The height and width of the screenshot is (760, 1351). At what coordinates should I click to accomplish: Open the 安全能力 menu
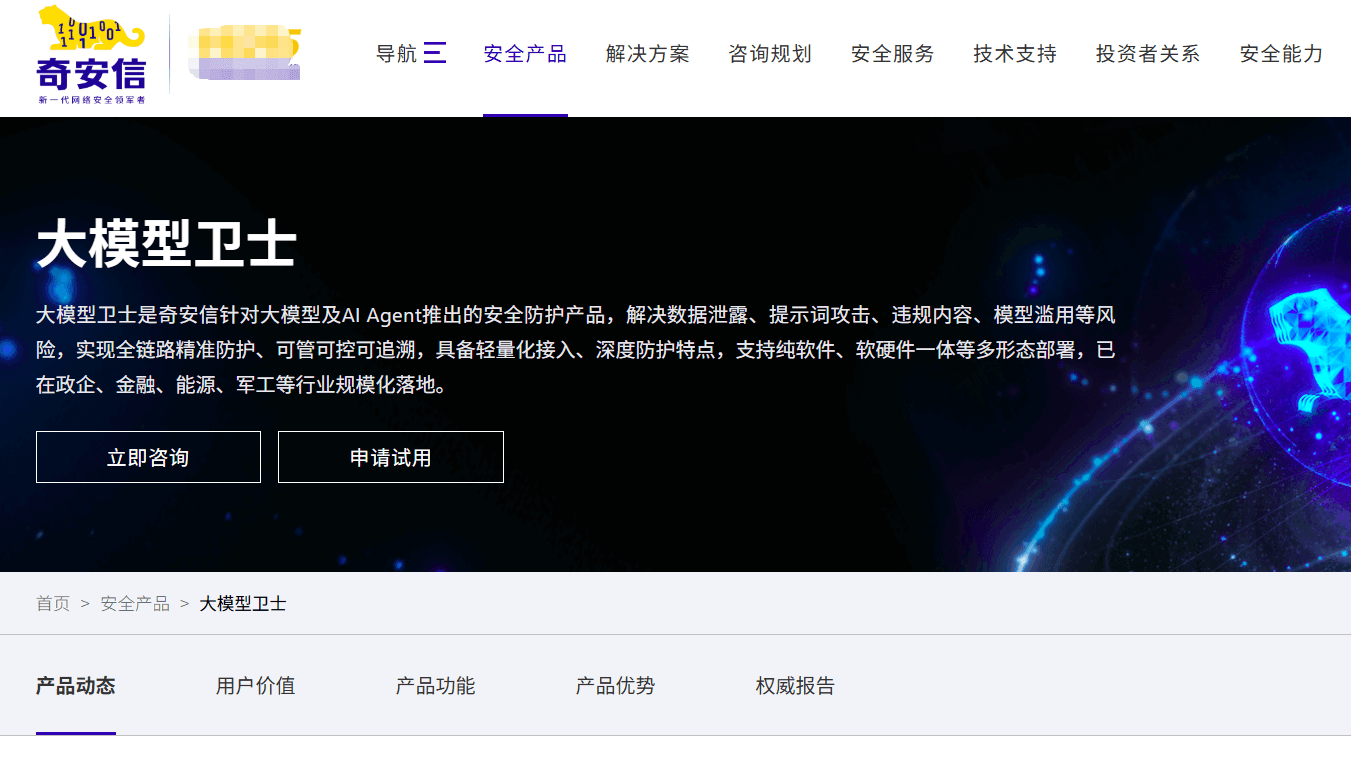click(1281, 54)
